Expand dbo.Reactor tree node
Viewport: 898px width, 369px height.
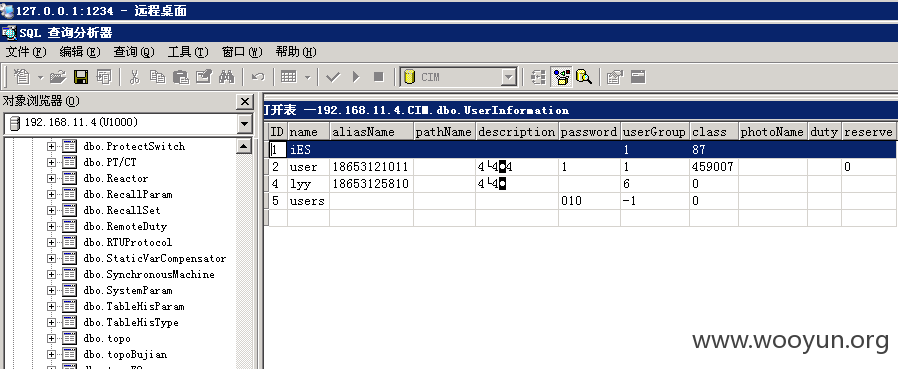click(x=52, y=178)
